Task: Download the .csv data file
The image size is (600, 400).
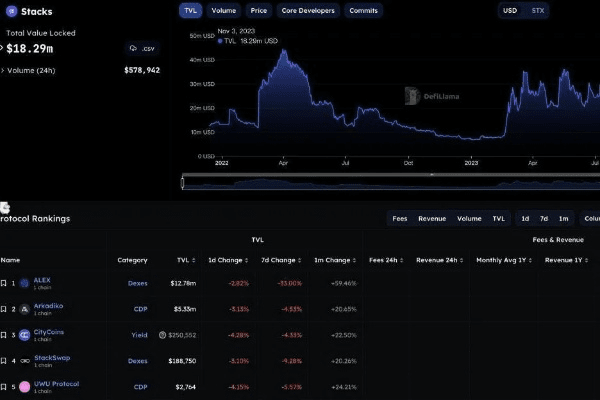Action: tap(143, 48)
